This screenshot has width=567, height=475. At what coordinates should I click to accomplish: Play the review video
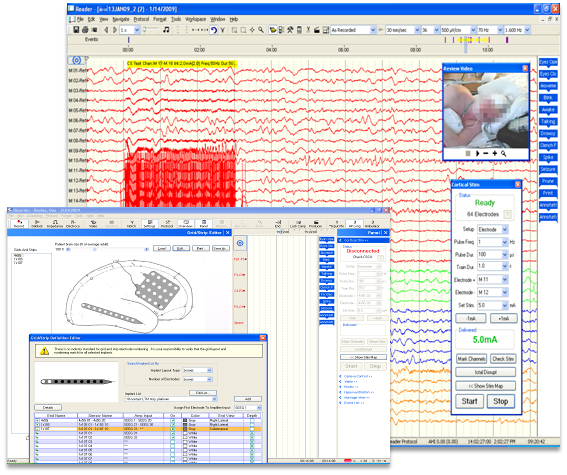[x=477, y=154]
